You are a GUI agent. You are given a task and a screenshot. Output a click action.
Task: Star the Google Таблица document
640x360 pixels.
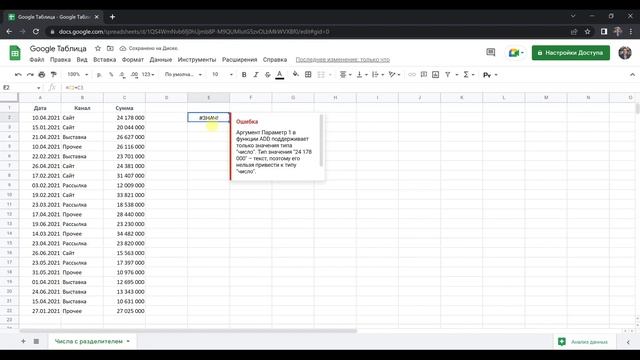[98, 48]
